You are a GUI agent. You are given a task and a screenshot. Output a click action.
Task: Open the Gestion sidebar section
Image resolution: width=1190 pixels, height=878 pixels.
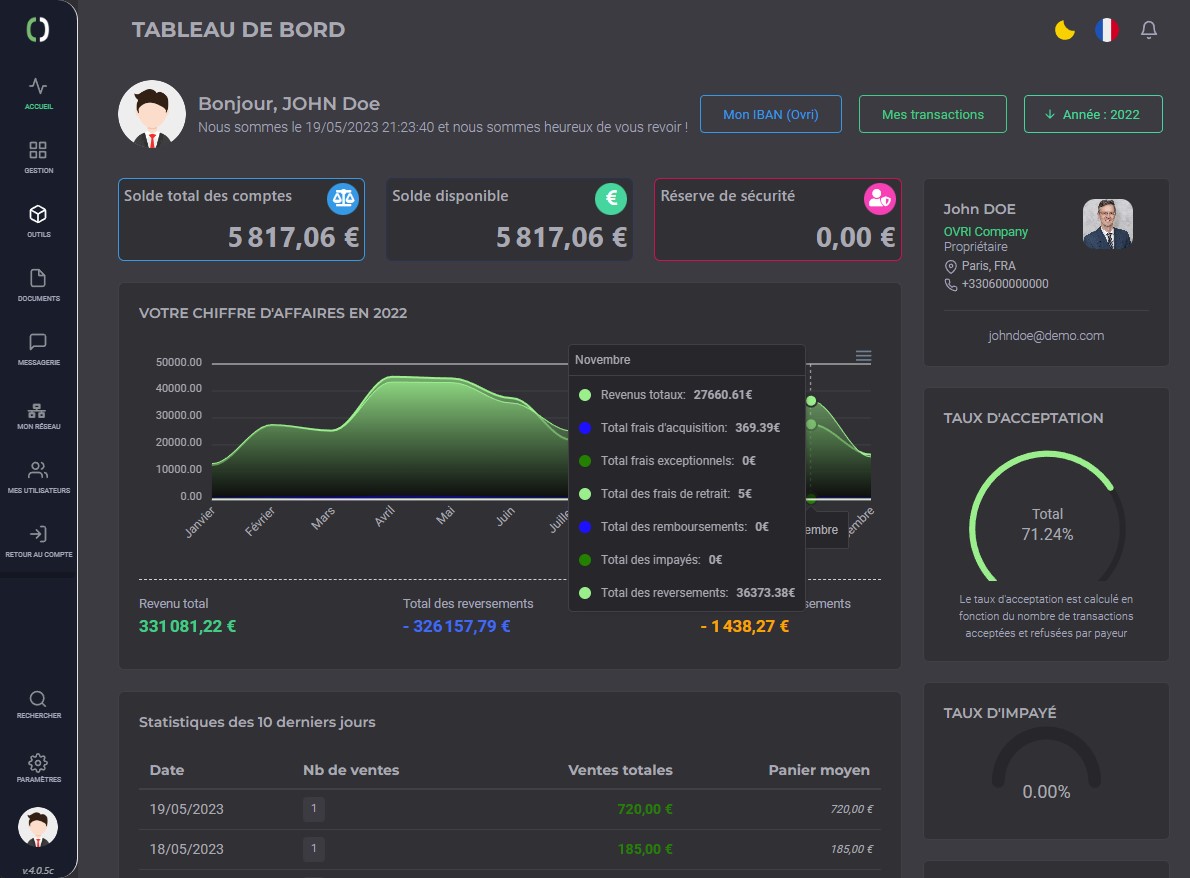(x=38, y=157)
